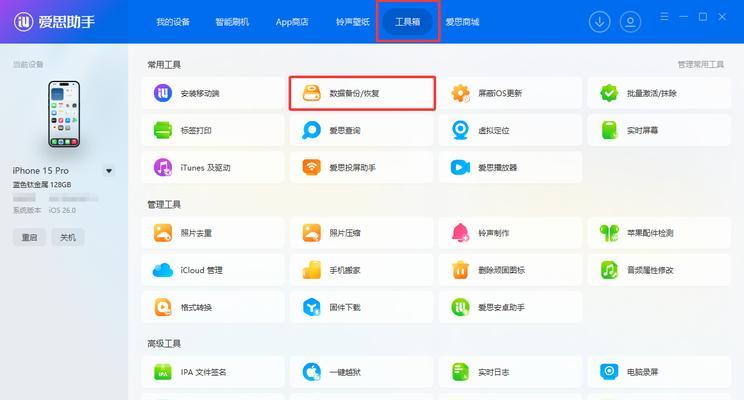Click the 爱思助手 logo

(x=54, y=21)
